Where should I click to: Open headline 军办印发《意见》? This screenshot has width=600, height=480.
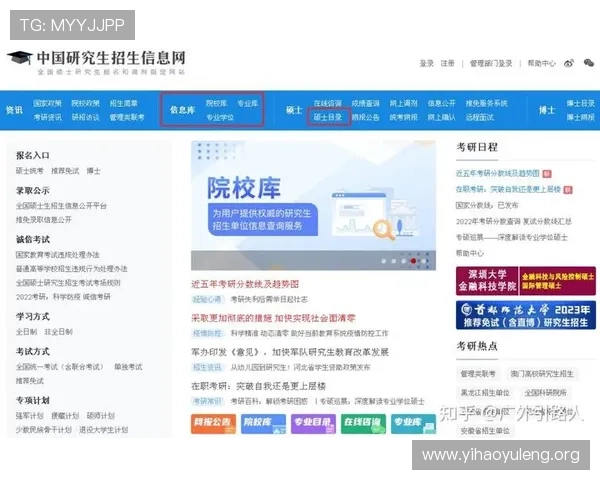pos(290,352)
